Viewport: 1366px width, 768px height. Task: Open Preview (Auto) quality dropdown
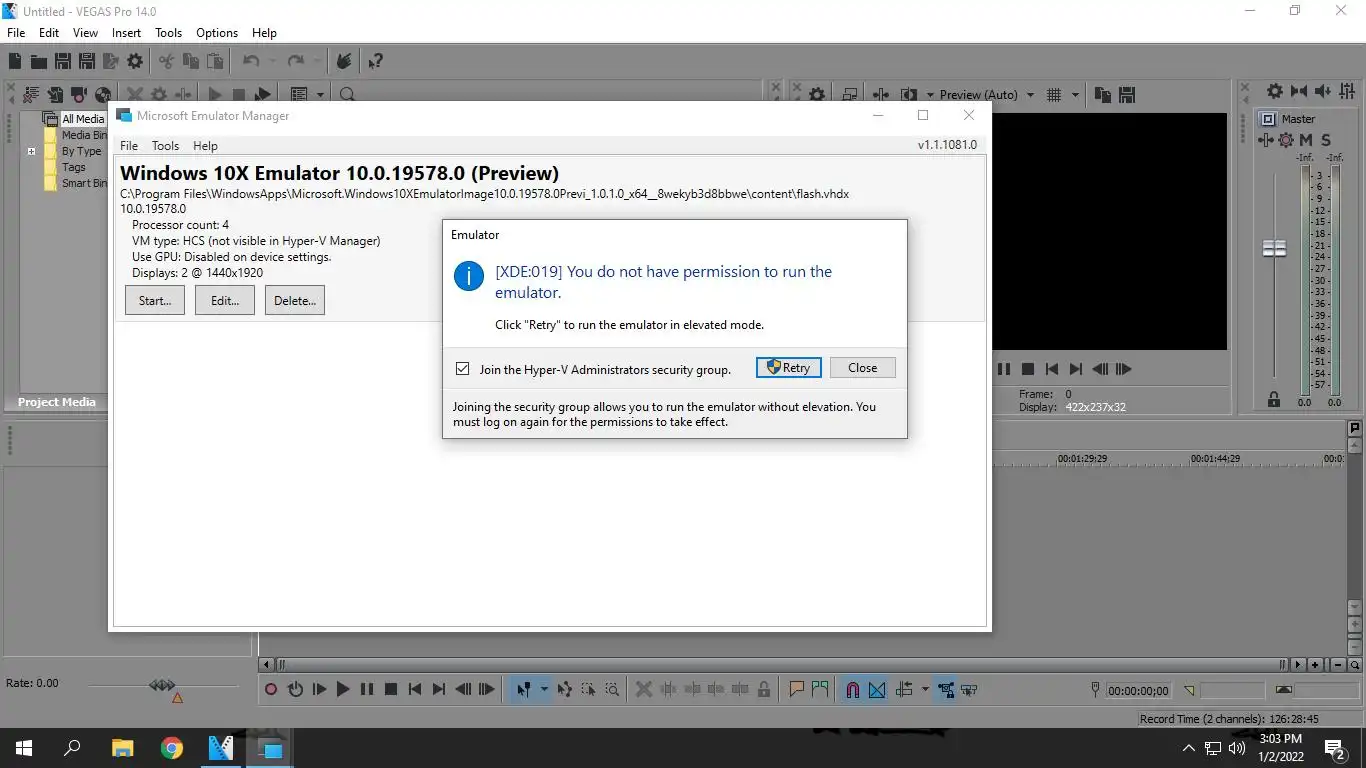pyautogui.click(x=1031, y=95)
